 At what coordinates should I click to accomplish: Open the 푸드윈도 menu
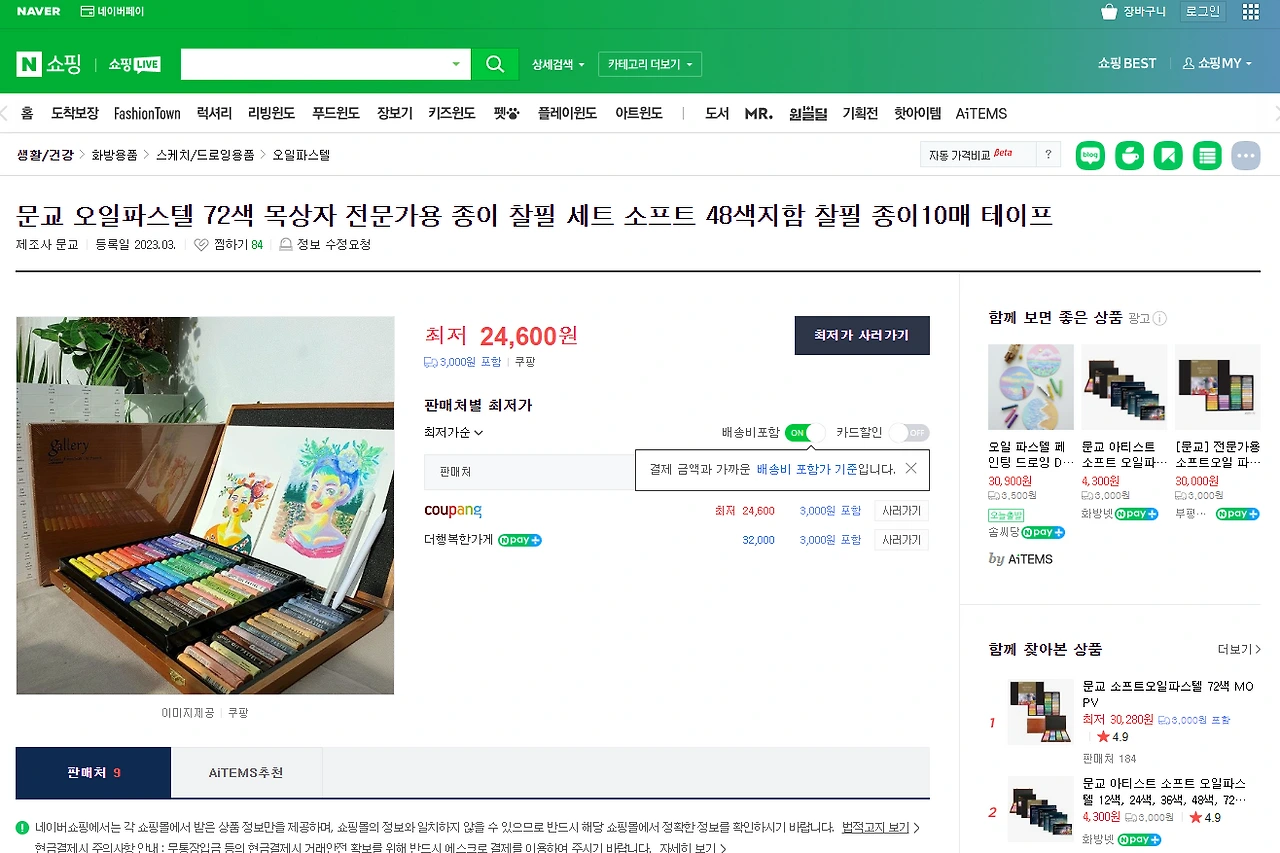pos(336,113)
